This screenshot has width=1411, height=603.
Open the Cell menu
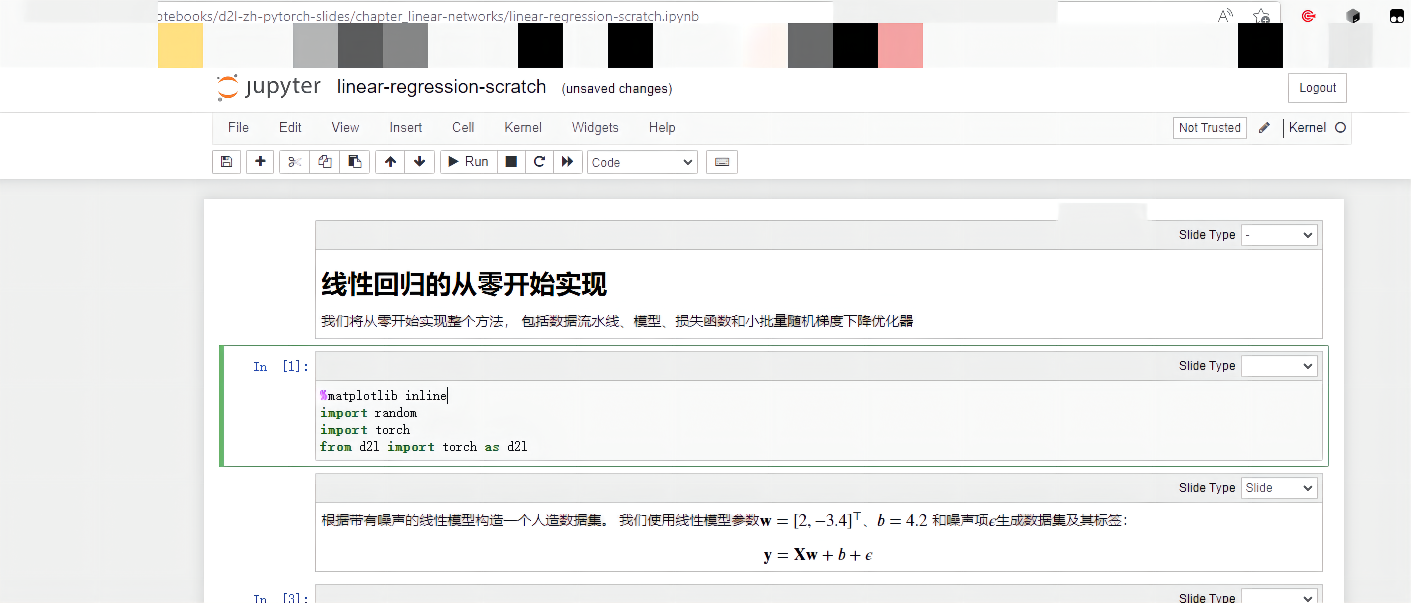pos(463,128)
